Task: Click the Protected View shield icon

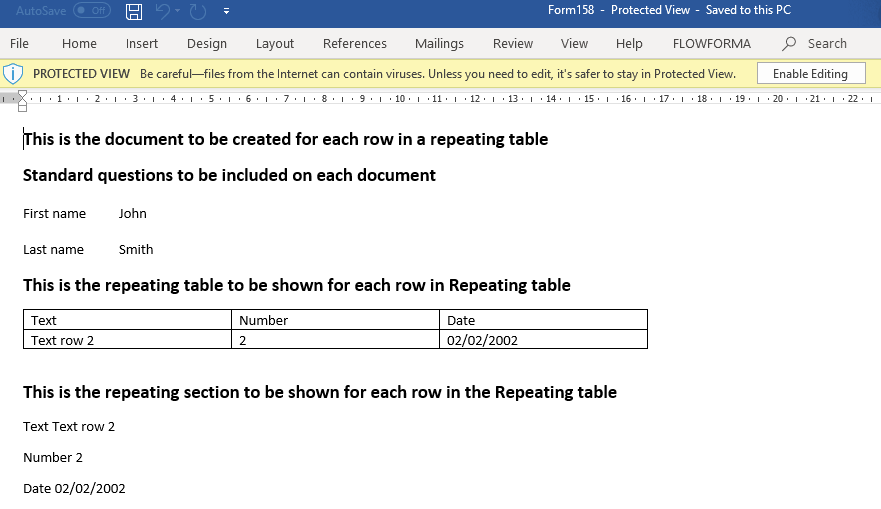Action: [x=13, y=74]
